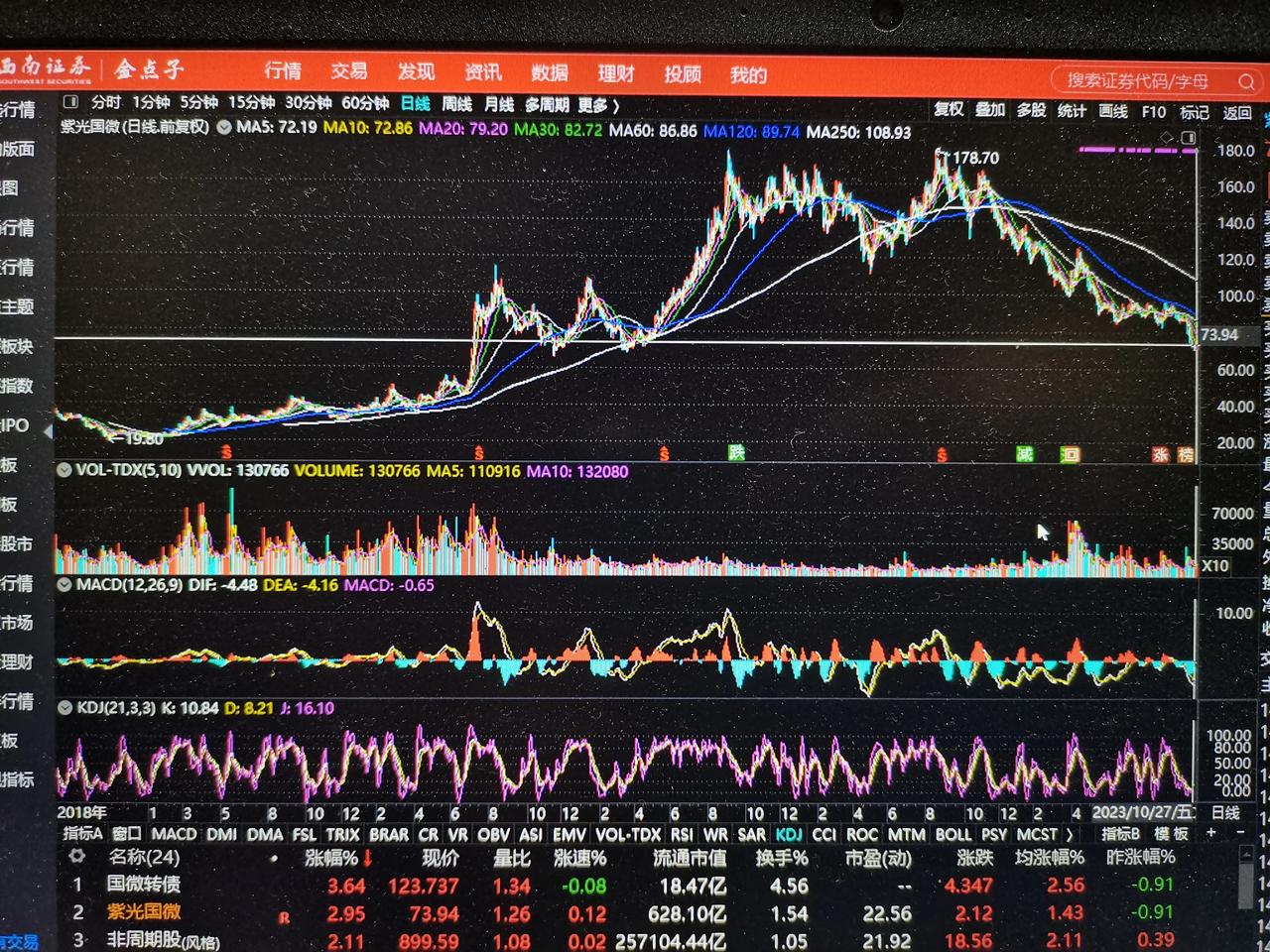This screenshot has width=1270, height=952.
Task: Expand main chart indicator dropdown beside 紫光国微
Action: 224,127
